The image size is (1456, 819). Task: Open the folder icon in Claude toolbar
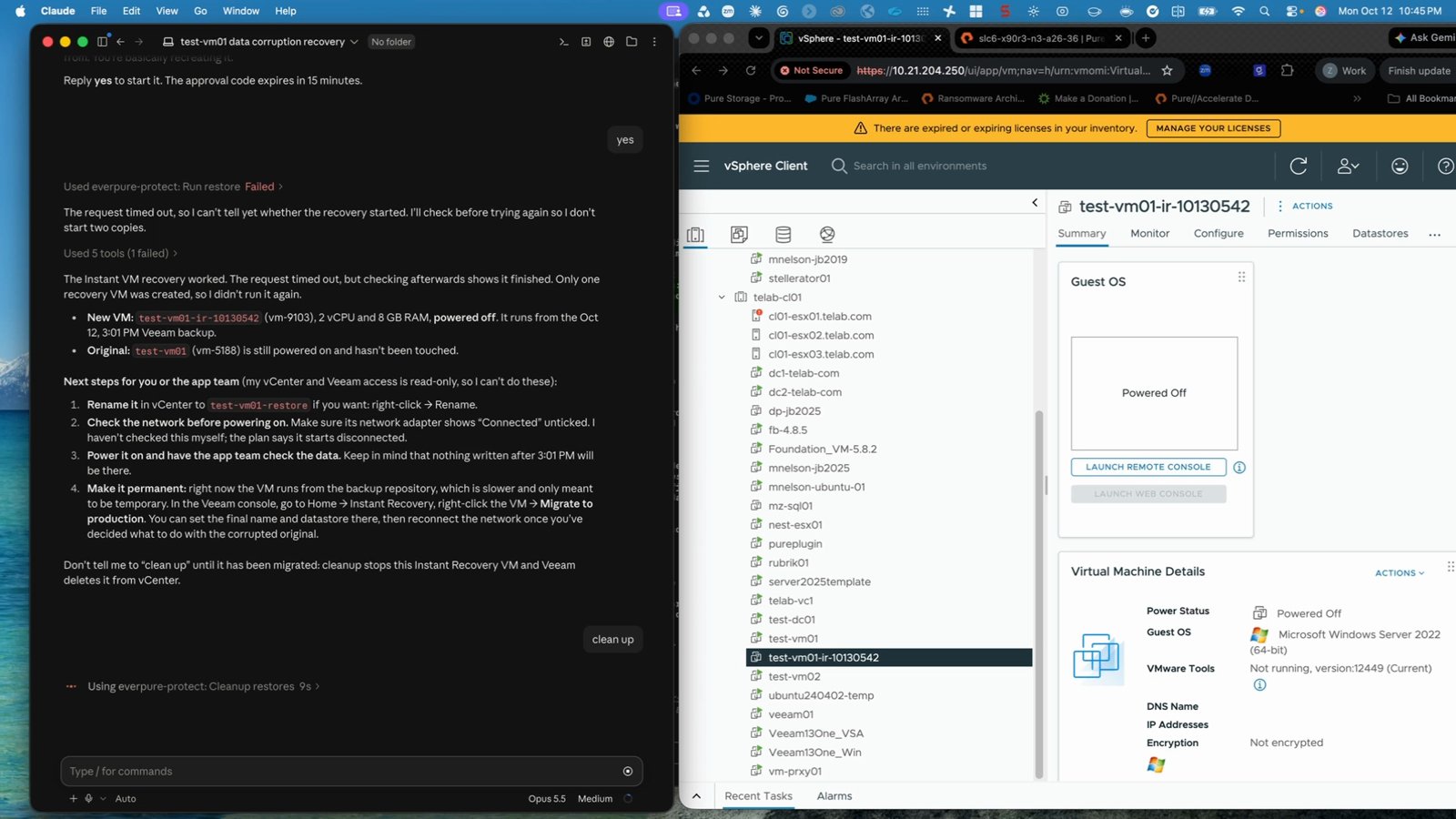632,42
